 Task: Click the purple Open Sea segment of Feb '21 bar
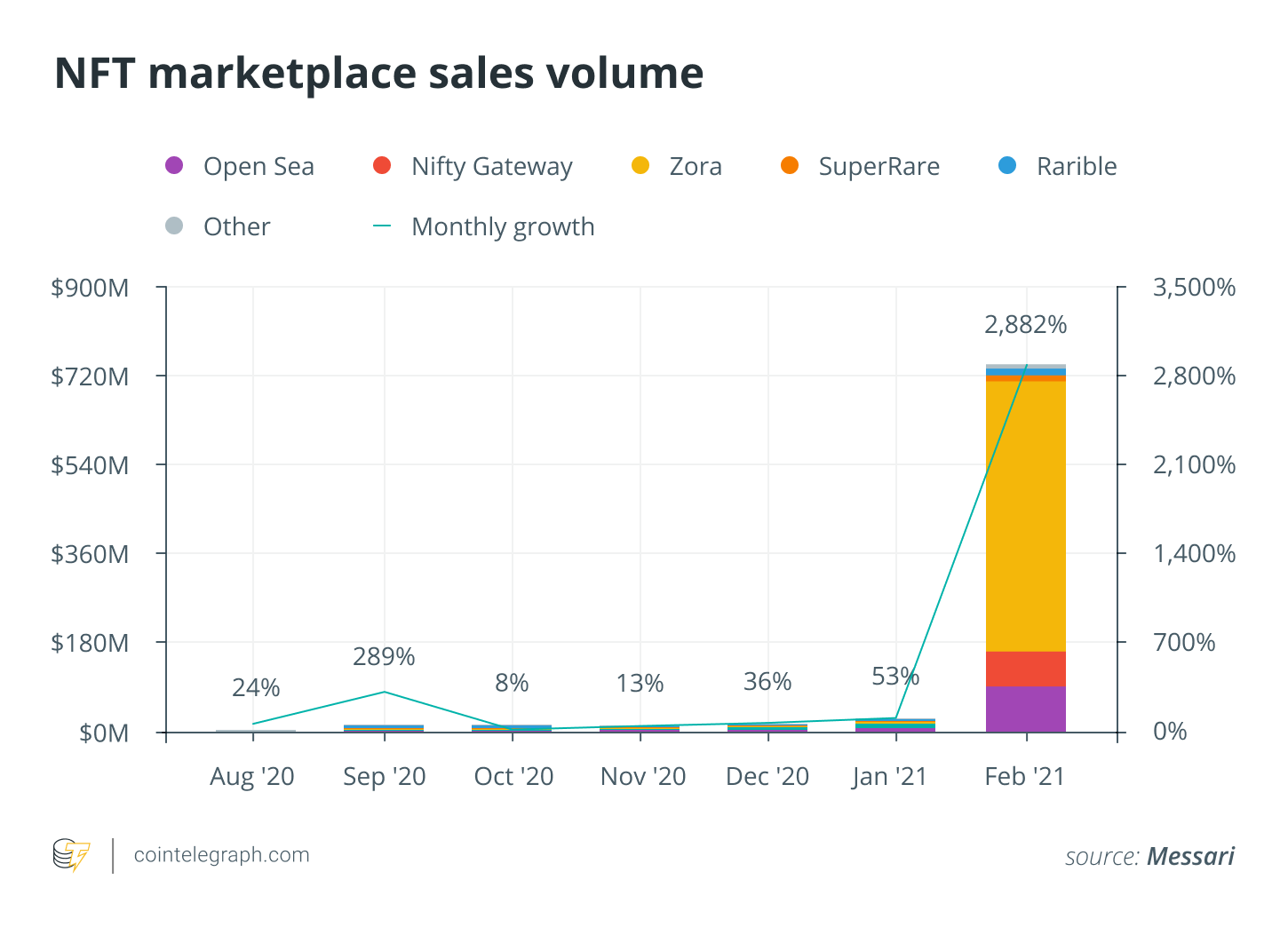(1026, 709)
